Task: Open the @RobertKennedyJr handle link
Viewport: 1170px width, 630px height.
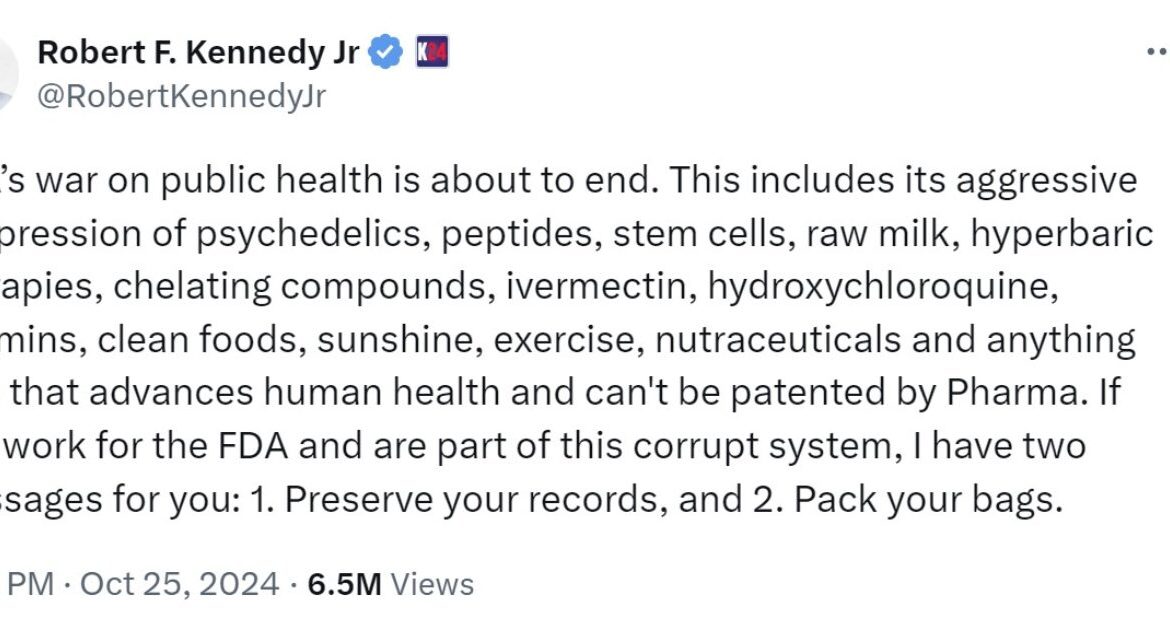Action: (x=181, y=96)
